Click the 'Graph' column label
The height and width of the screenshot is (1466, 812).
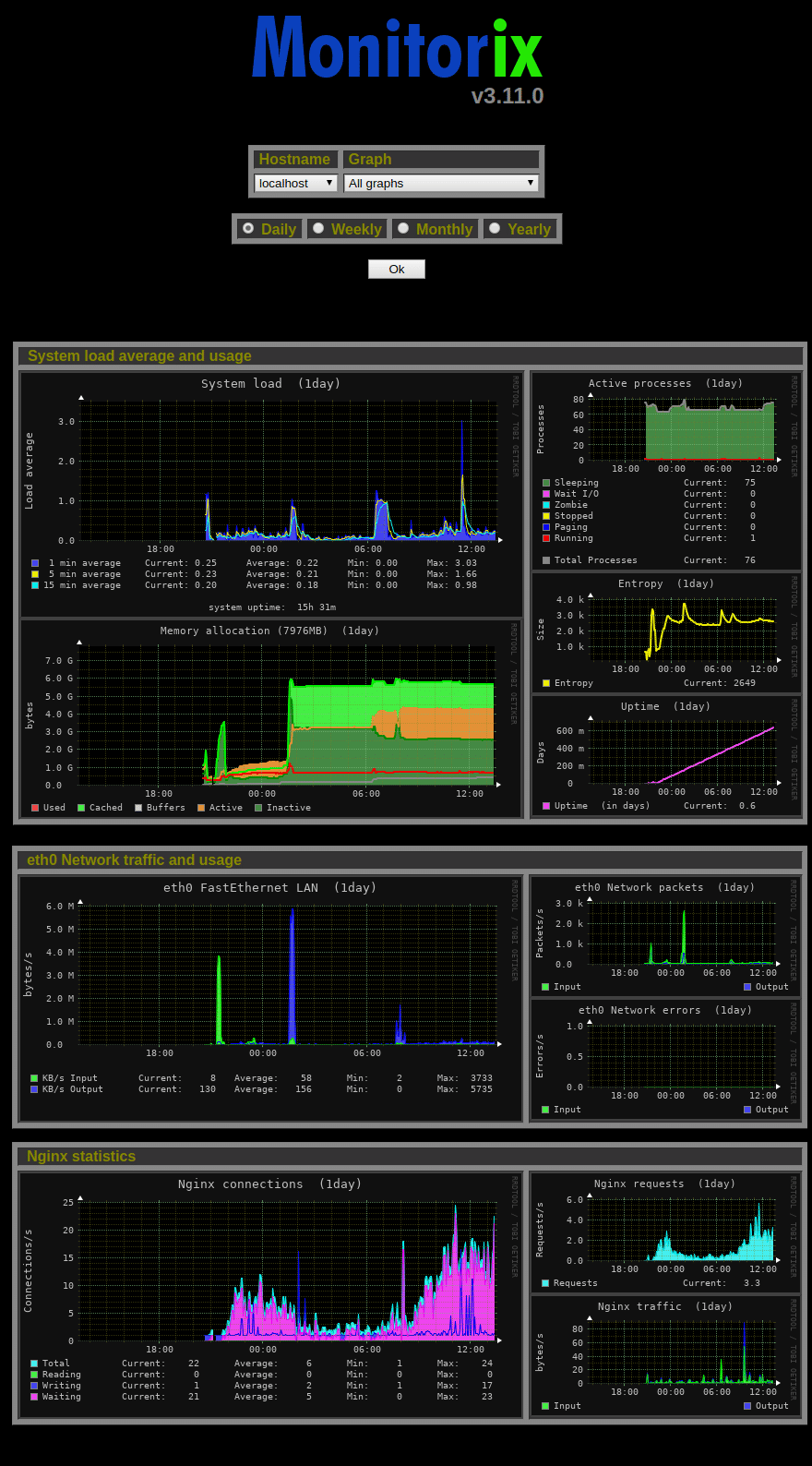tap(370, 160)
